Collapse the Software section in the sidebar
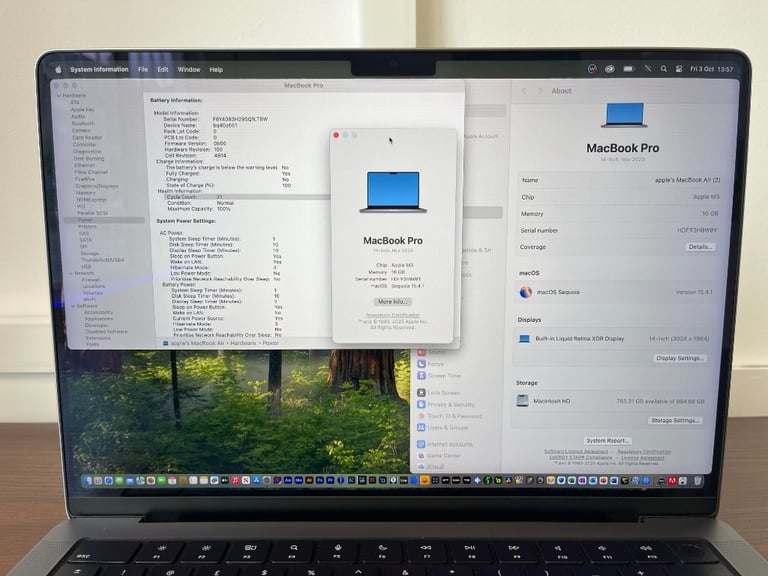The image size is (768, 576). tap(73, 306)
